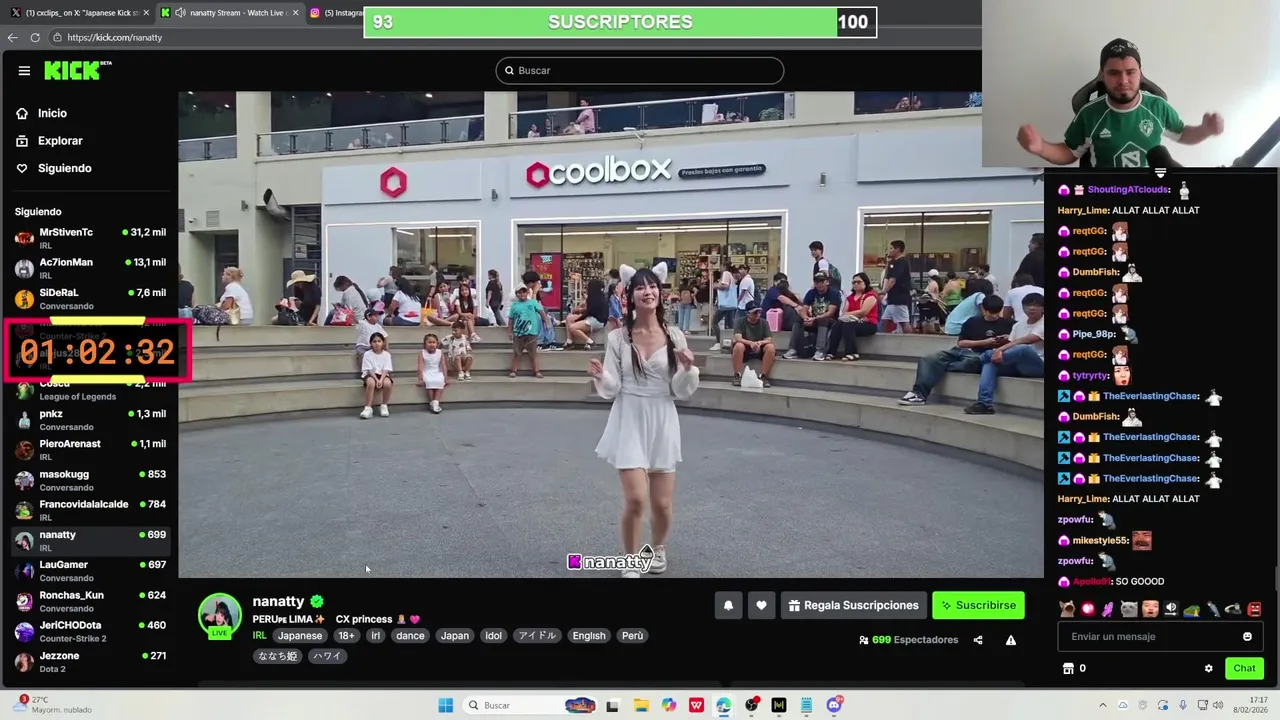Click the browser back arrow
Image resolution: width=1280 pixels, height=720 pixels.
[x=12, y=37]
